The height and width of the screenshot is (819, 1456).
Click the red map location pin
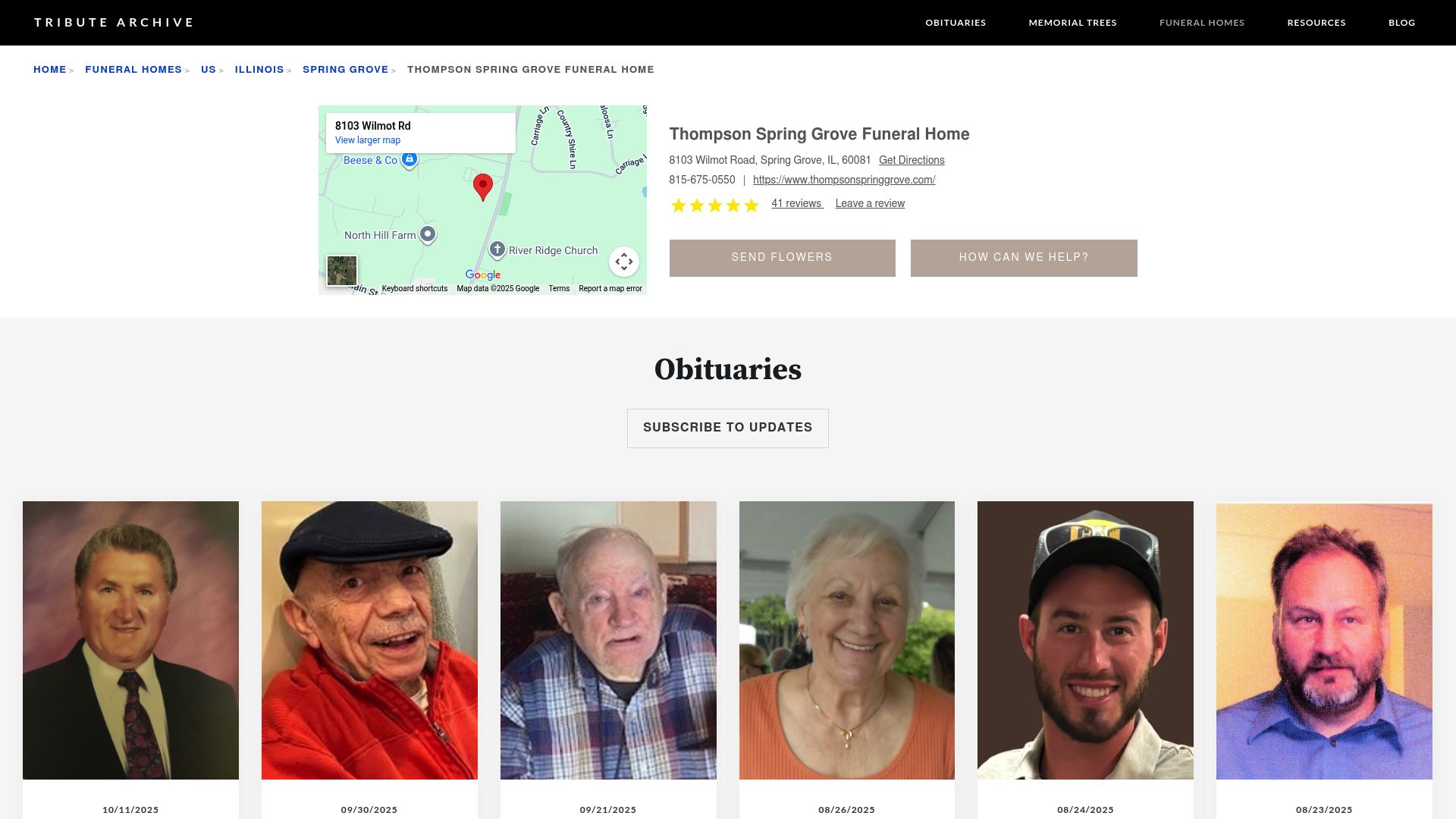[x=483, y=187]
